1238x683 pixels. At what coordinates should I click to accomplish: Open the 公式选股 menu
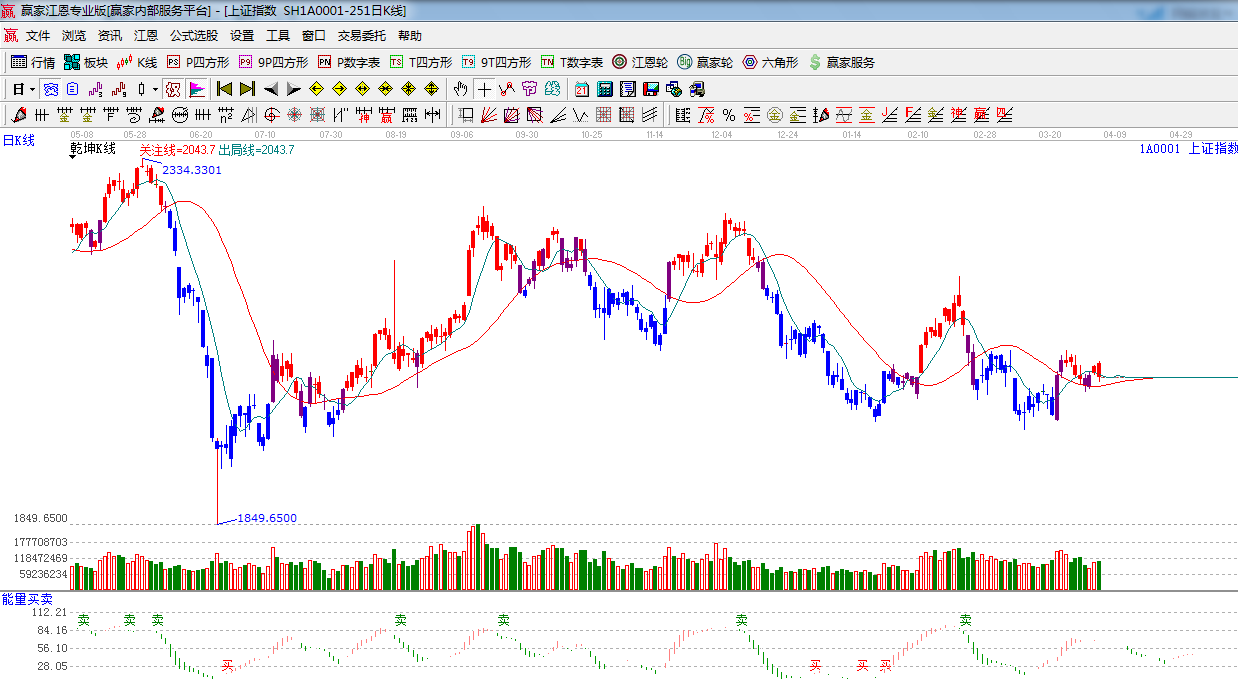pos(193,36)
